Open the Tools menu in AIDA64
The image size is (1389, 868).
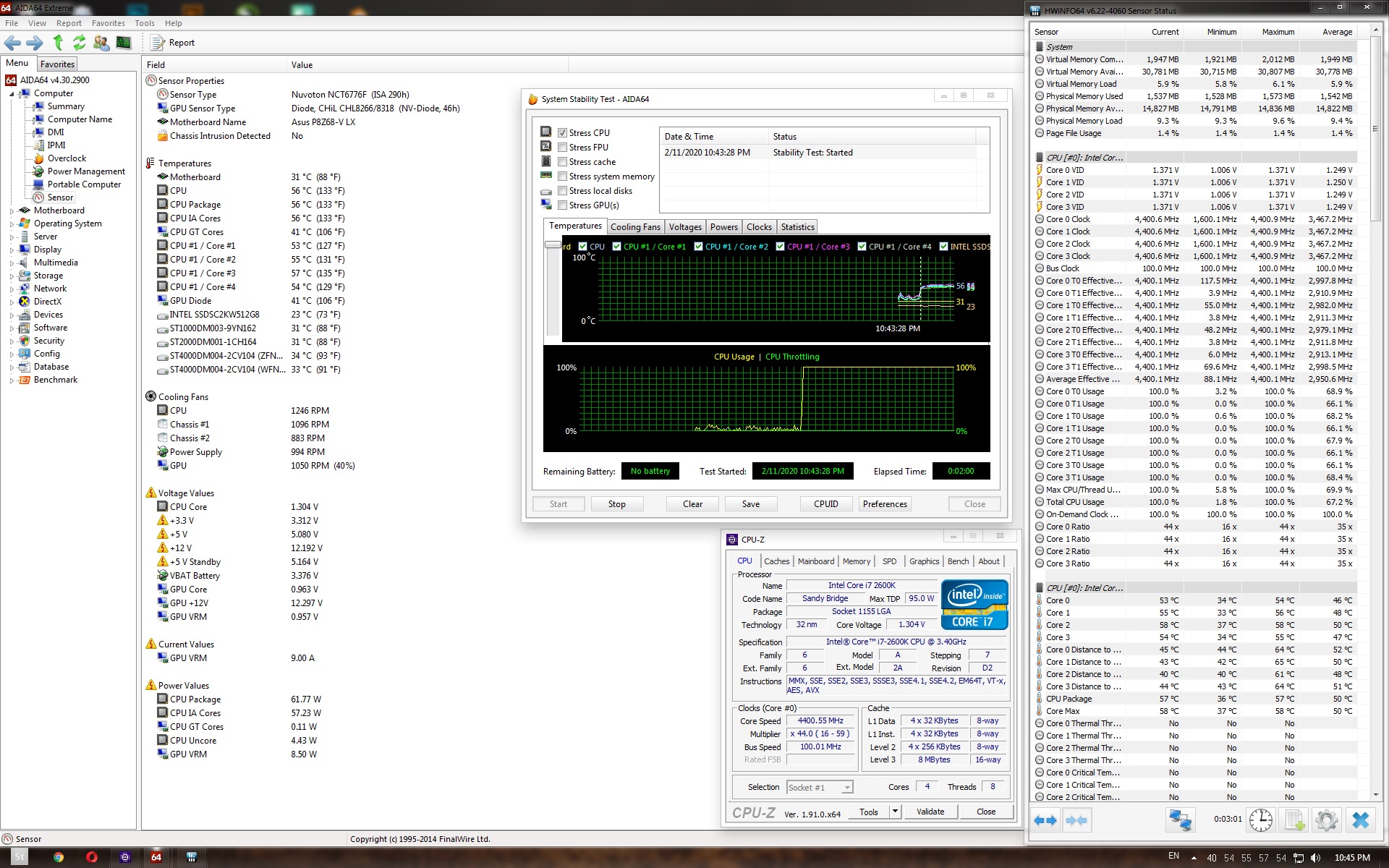point(144,23)
